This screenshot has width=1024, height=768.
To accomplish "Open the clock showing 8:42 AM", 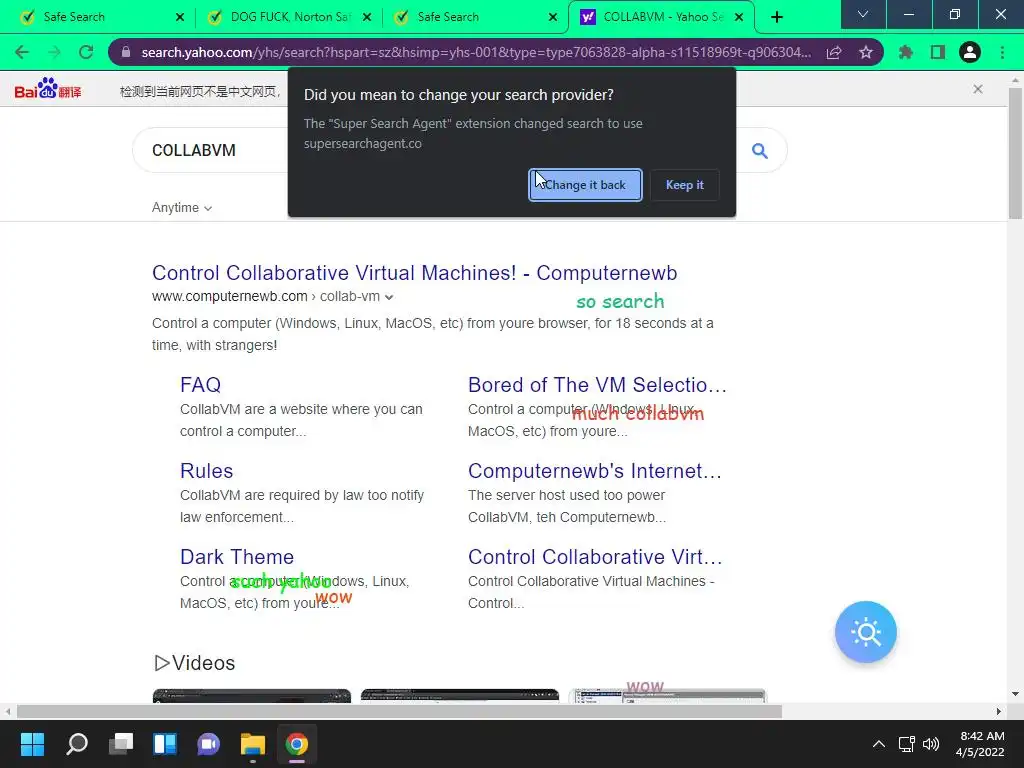I will (980, 744).
